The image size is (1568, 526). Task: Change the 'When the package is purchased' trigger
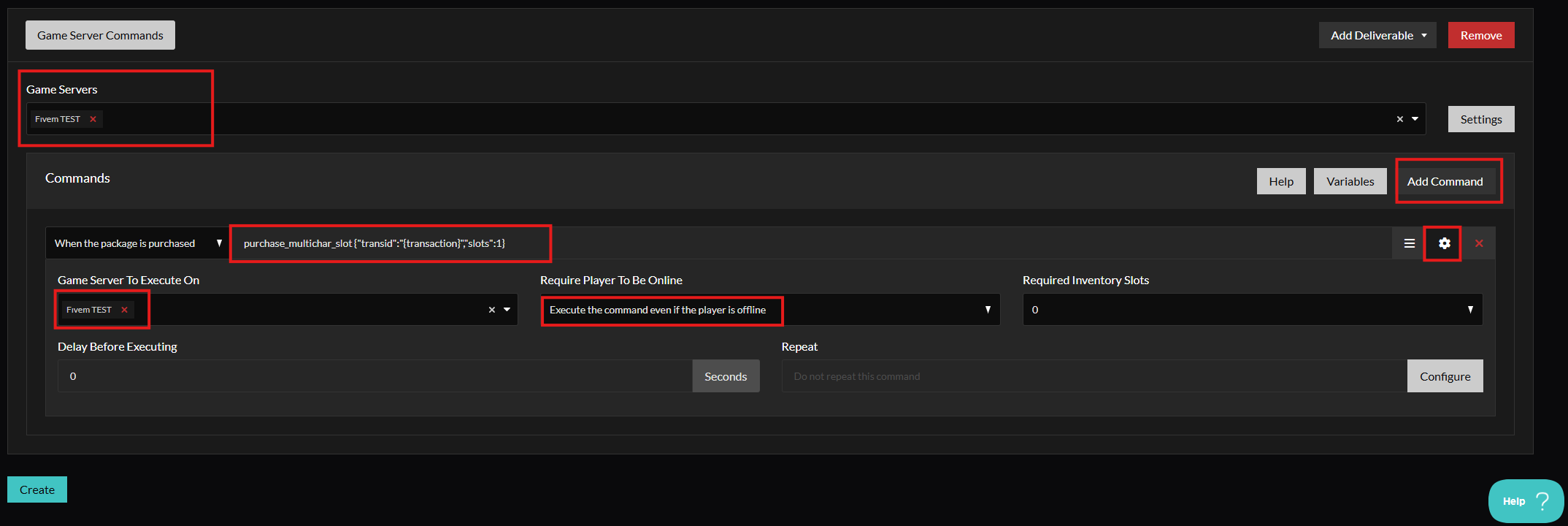137,243
